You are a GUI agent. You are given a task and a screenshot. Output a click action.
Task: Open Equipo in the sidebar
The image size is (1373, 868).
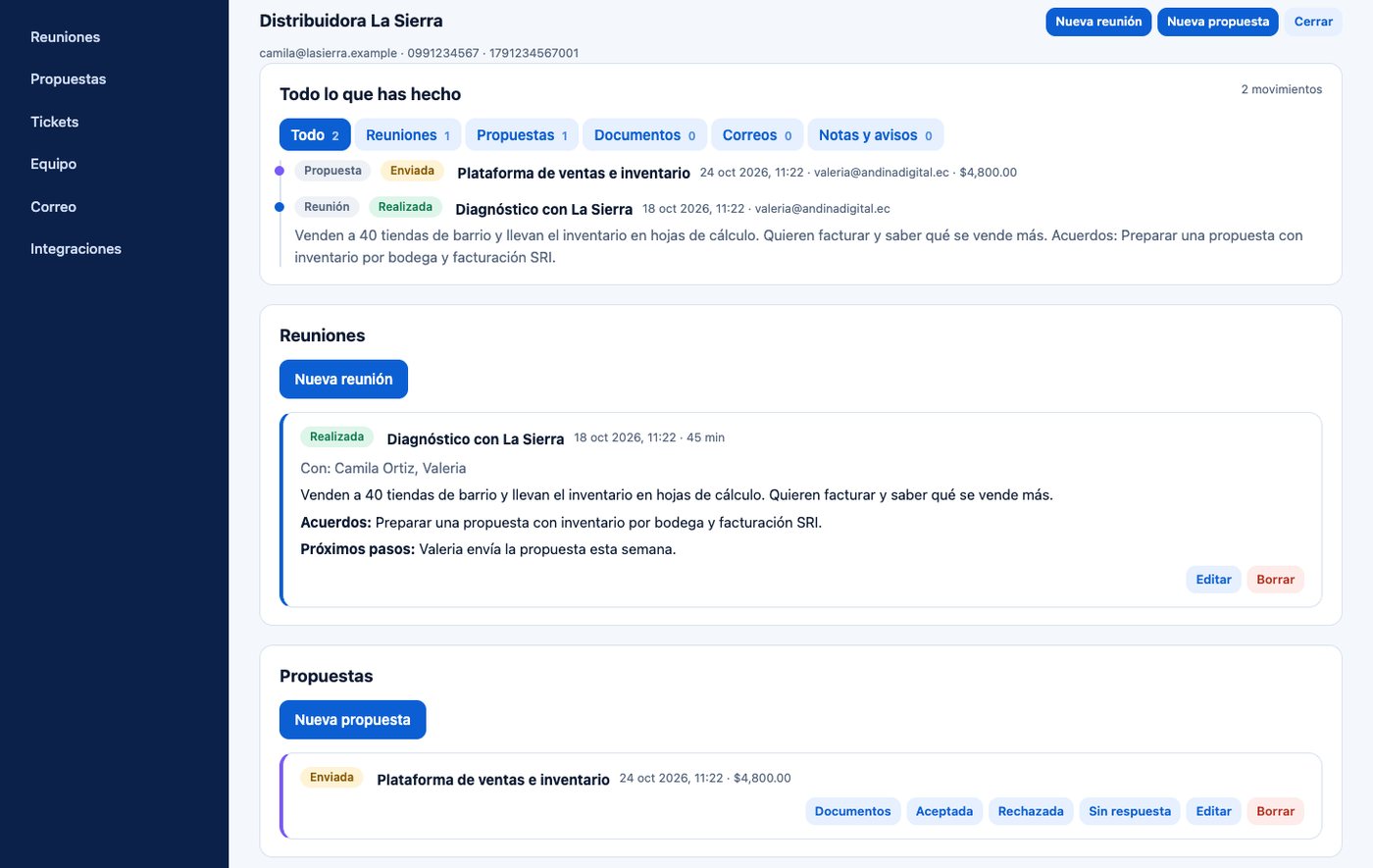pyautogui.click(x=53, y=164)
